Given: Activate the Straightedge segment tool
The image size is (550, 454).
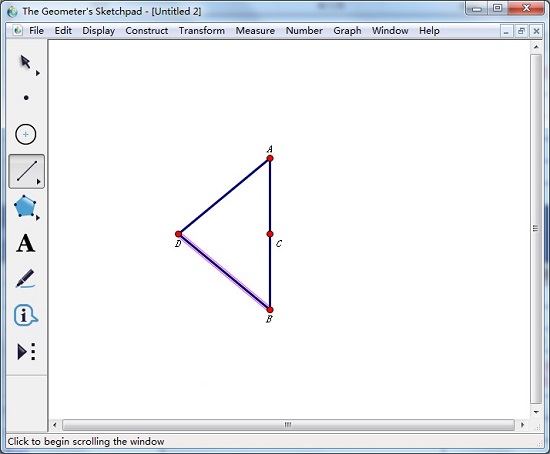Looking at the screenshot, I should pos(27,171).
